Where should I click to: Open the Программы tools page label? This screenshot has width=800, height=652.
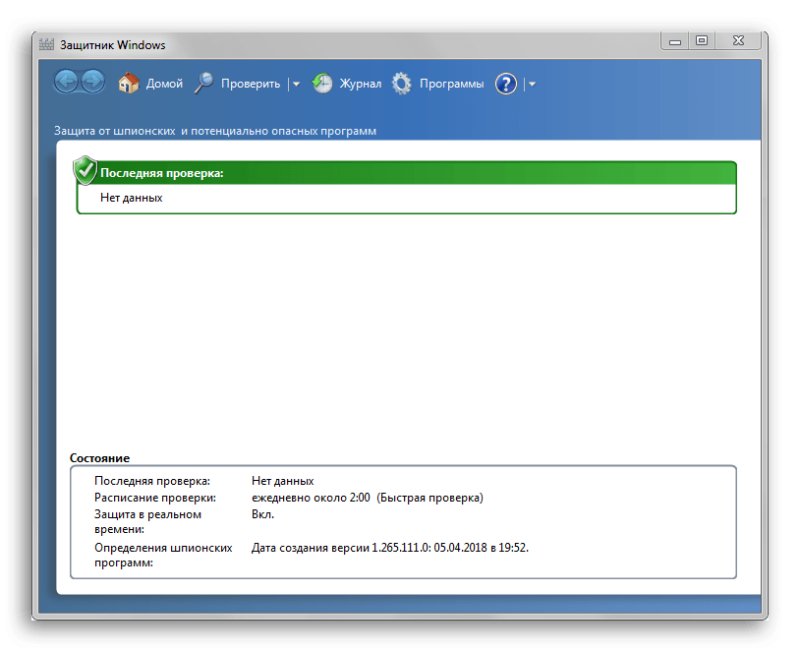(452, 84)
